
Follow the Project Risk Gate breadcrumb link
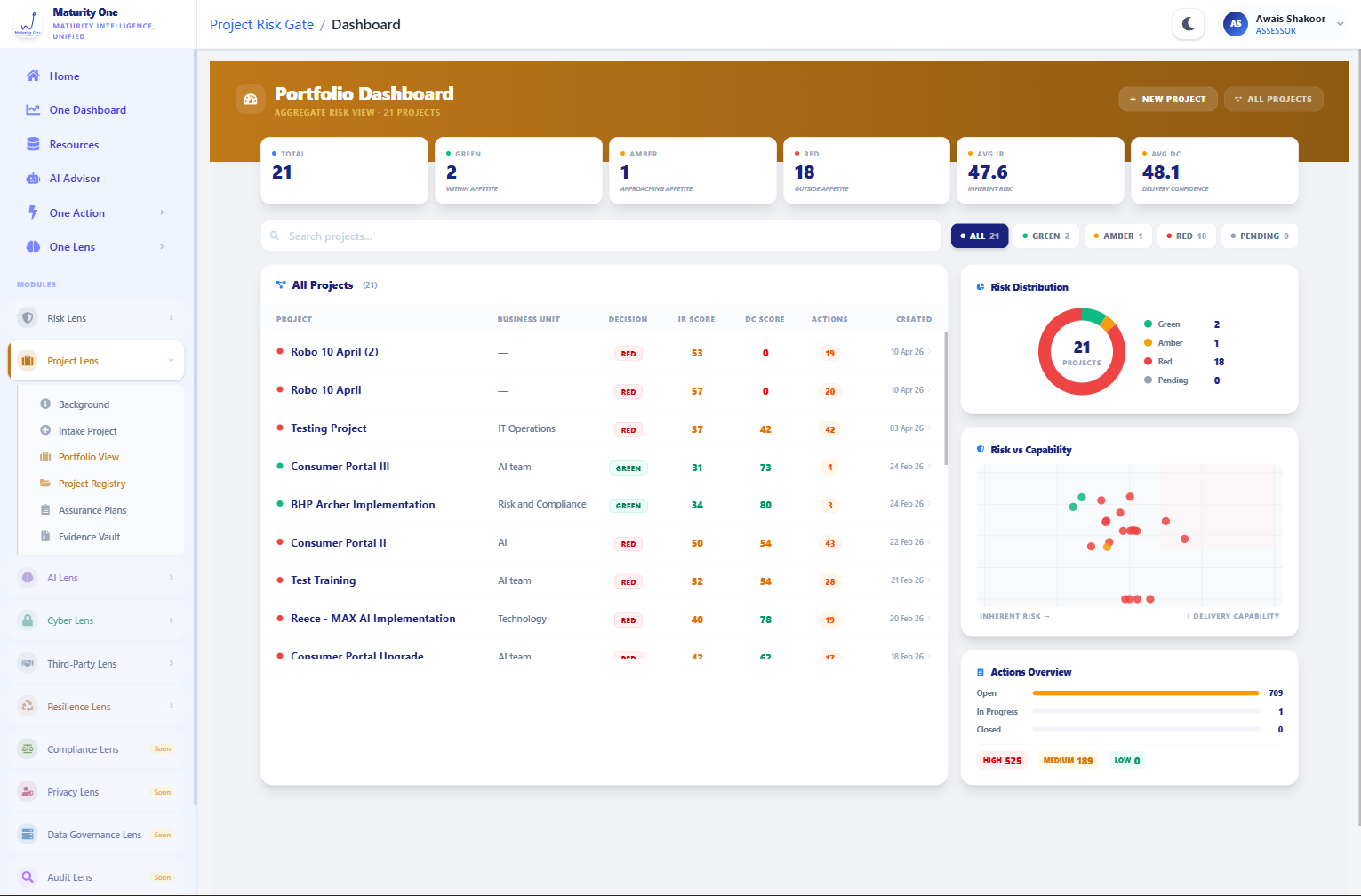(x=261, y=24)
